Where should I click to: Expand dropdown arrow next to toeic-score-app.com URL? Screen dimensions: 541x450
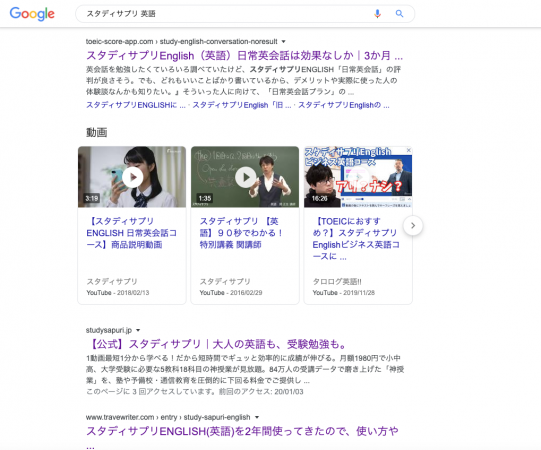[x=284, y=42]
